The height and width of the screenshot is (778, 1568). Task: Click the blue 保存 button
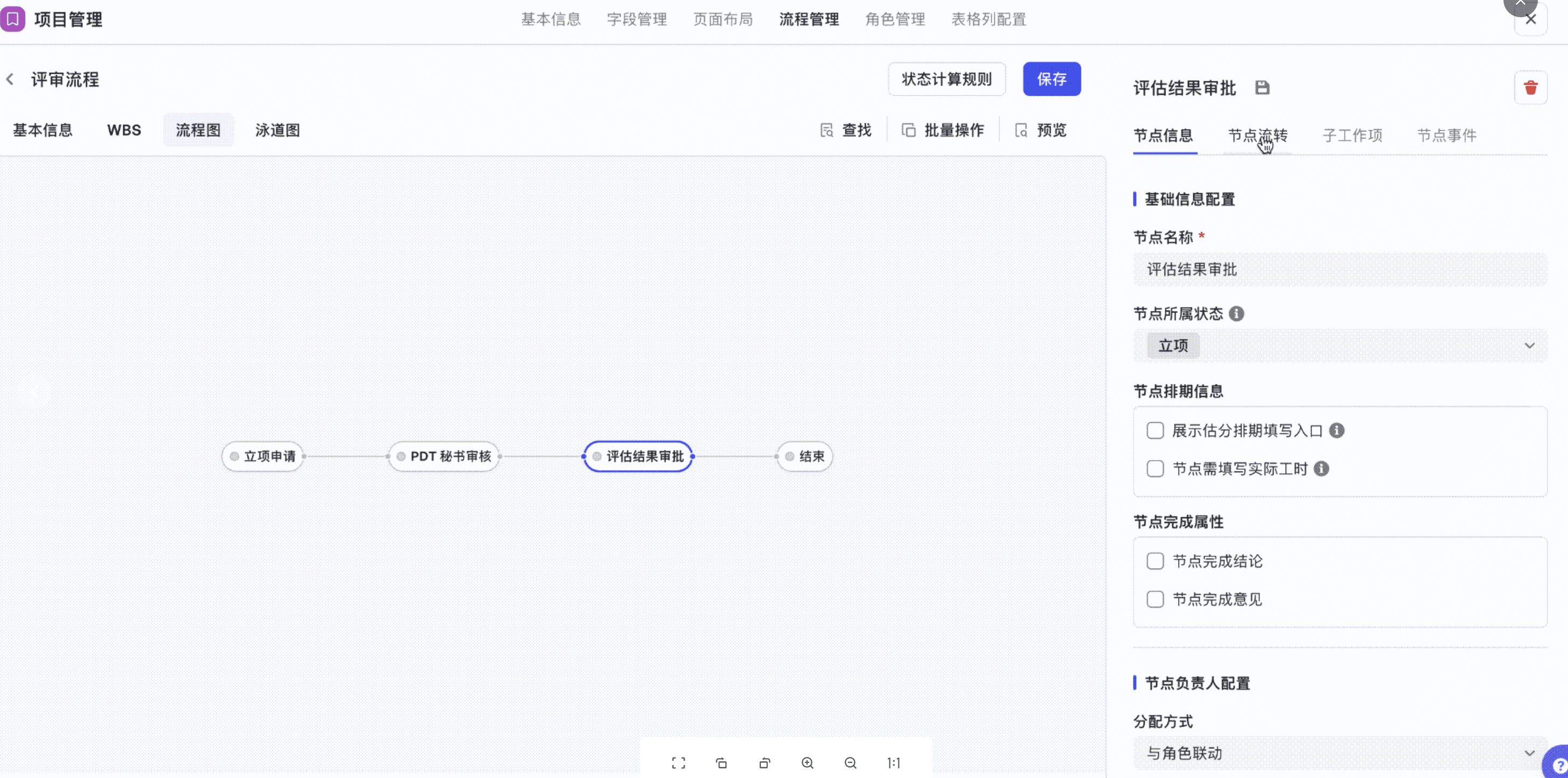(x=1051, y=79)
